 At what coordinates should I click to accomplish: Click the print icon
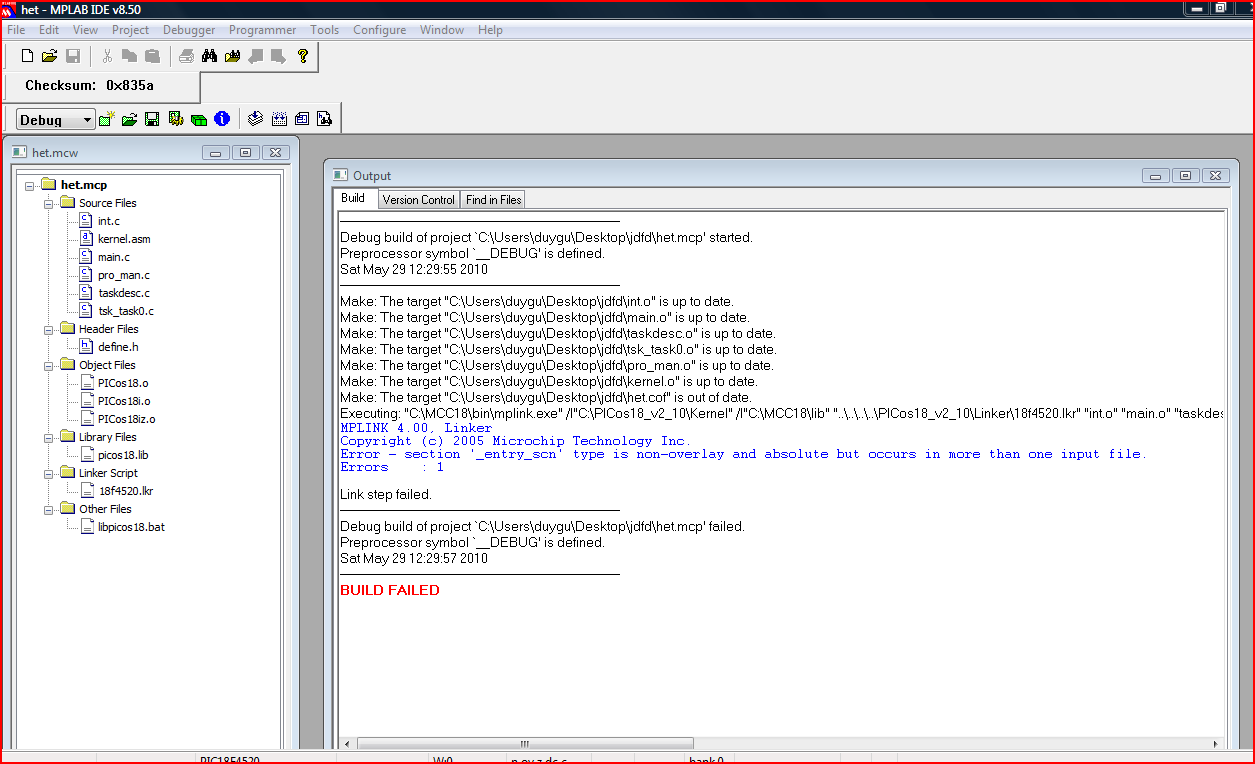coord(186,56)
